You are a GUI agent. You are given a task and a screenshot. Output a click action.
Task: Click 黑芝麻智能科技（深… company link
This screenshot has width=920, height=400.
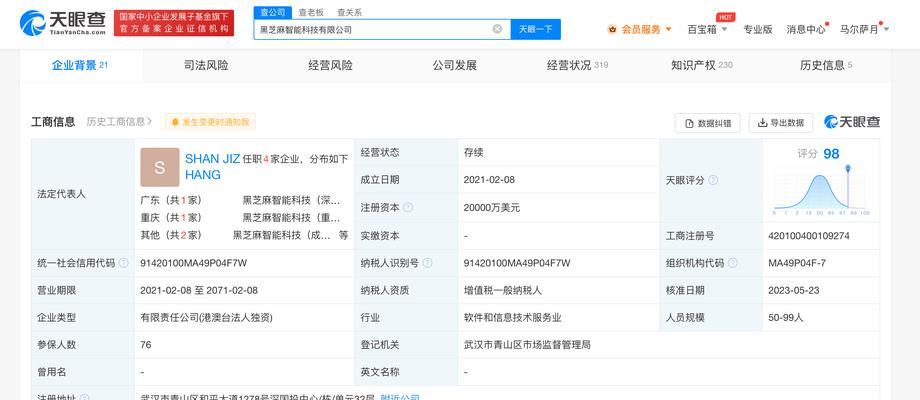click(292, 201)
